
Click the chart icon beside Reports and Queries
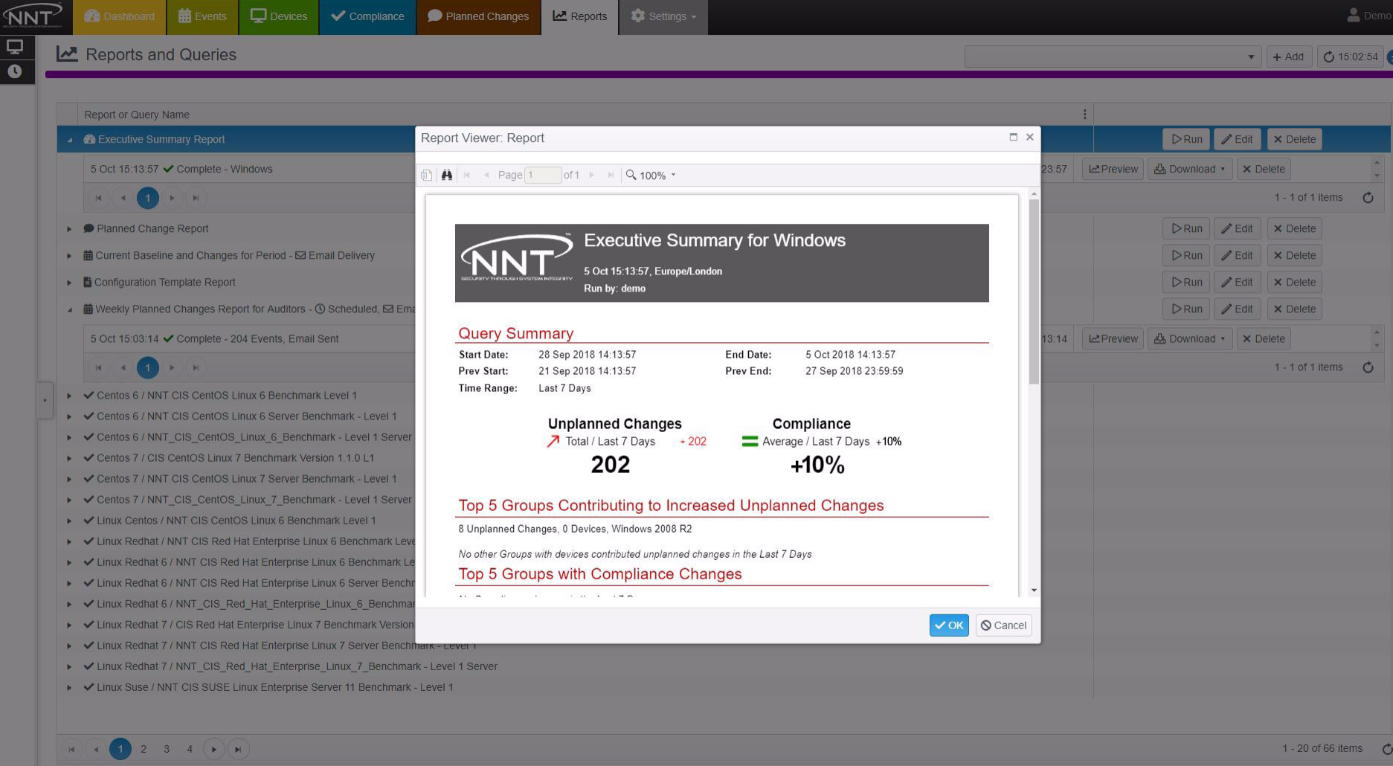tap(67, 54)
